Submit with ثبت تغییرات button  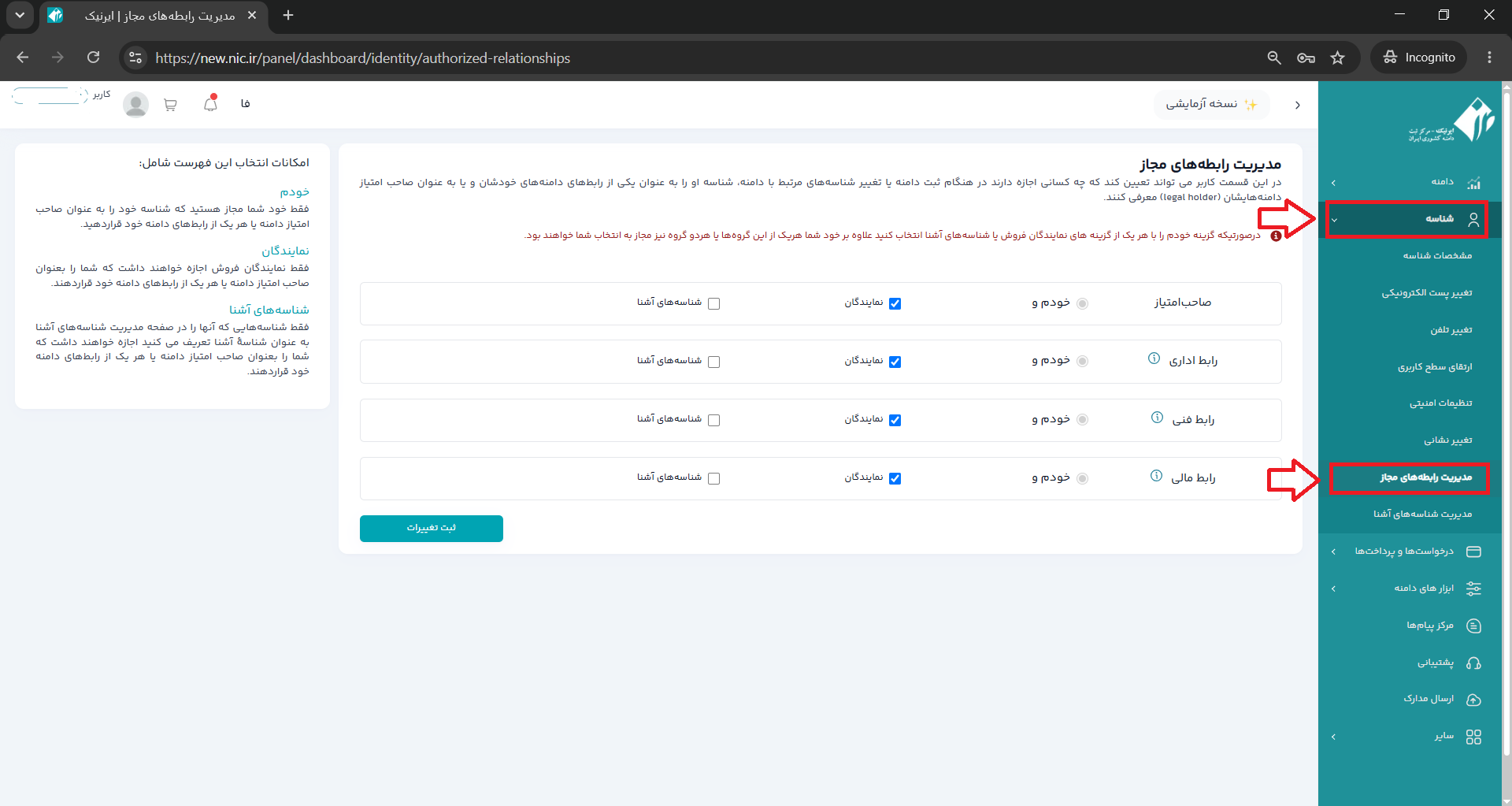click(432, 528)
